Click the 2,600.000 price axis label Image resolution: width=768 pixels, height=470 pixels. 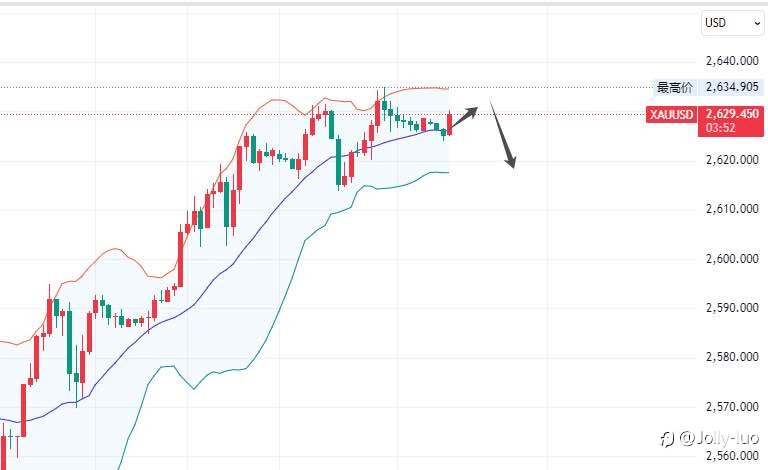[x=732, y=258]
